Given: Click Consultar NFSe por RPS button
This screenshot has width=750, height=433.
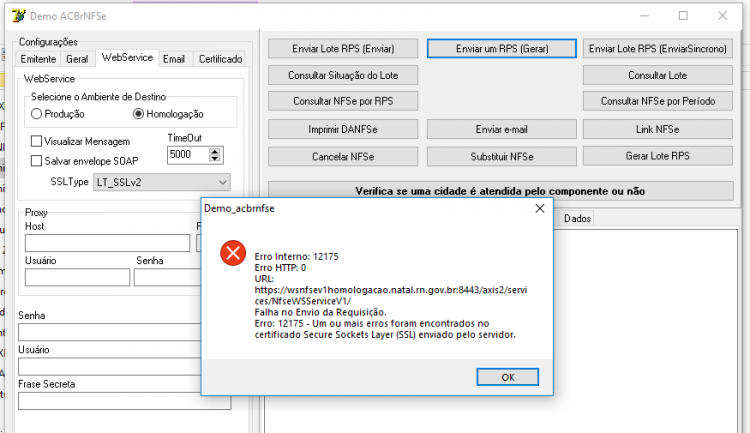Looking at the screenshot, I should point(343,101).
